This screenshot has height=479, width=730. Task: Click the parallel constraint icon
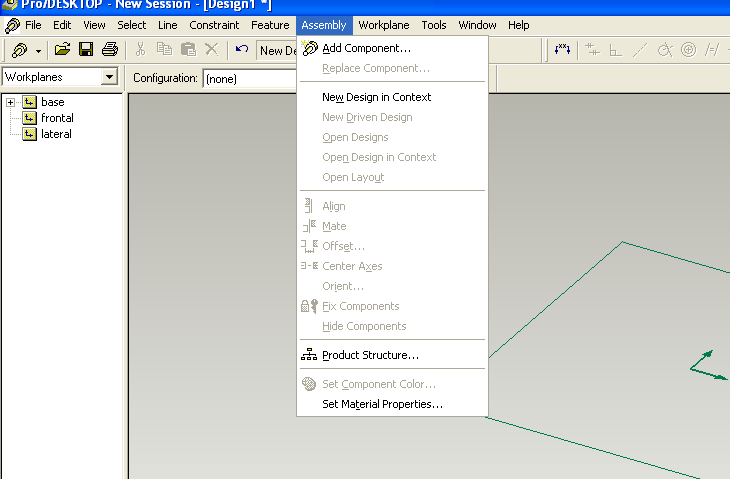coord(712,50)
